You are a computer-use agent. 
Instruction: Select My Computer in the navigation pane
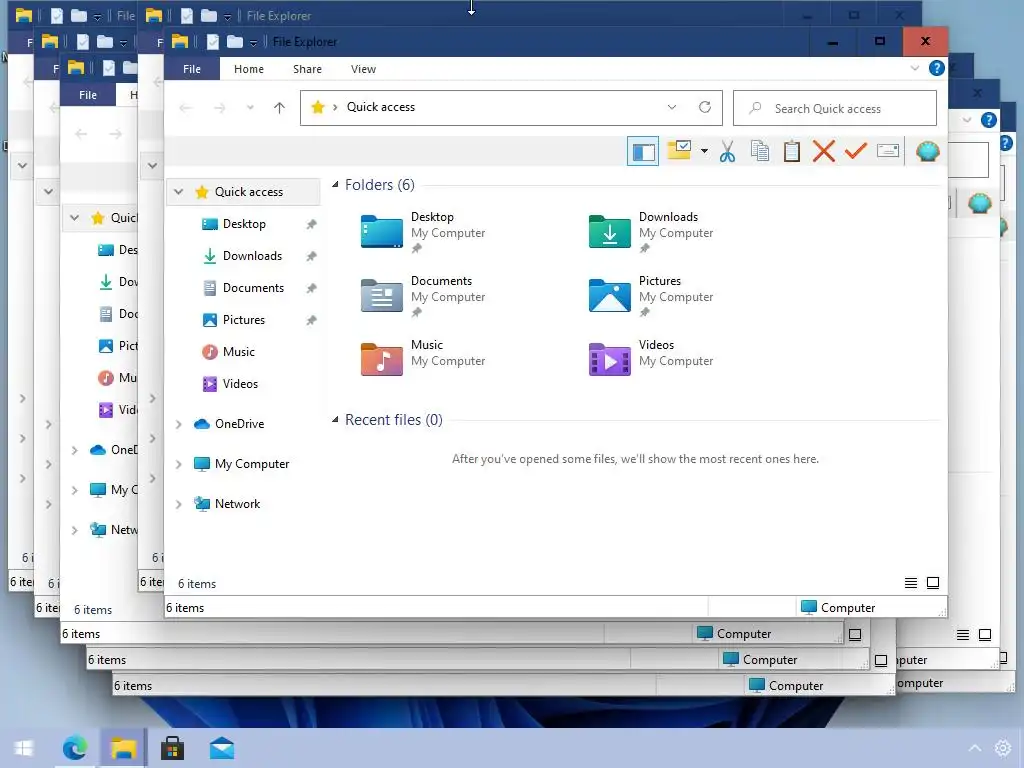click(x=251, y=464)
